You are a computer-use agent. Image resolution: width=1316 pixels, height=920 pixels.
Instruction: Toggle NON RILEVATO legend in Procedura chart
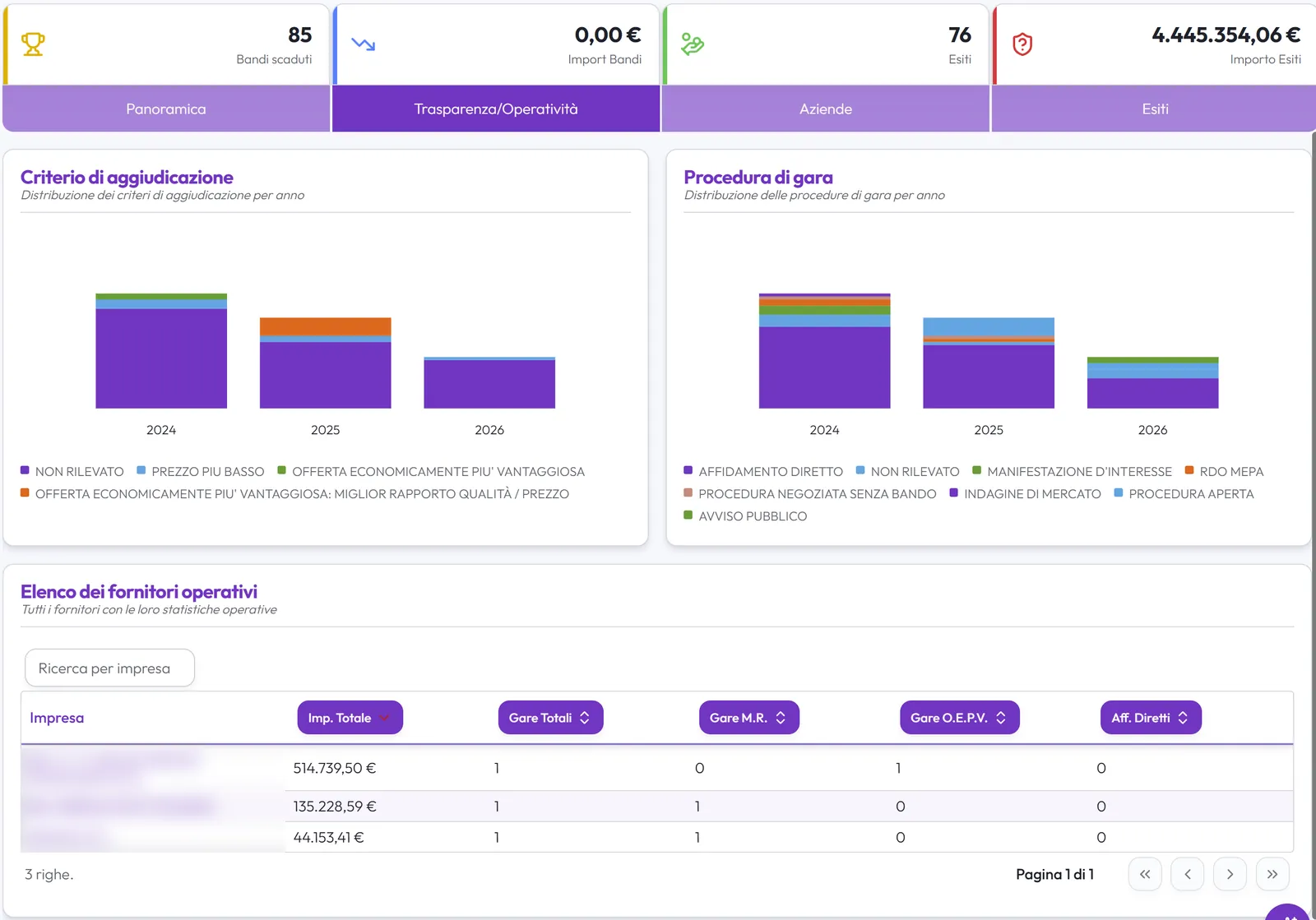click(x=907, y=471)
